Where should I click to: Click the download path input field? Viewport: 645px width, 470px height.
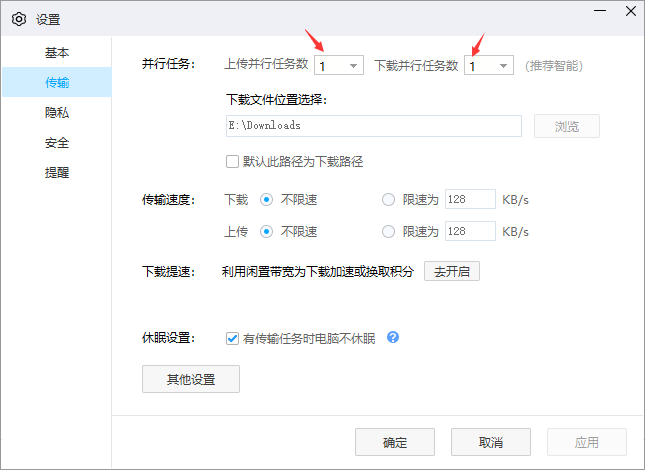coord(374,126)
